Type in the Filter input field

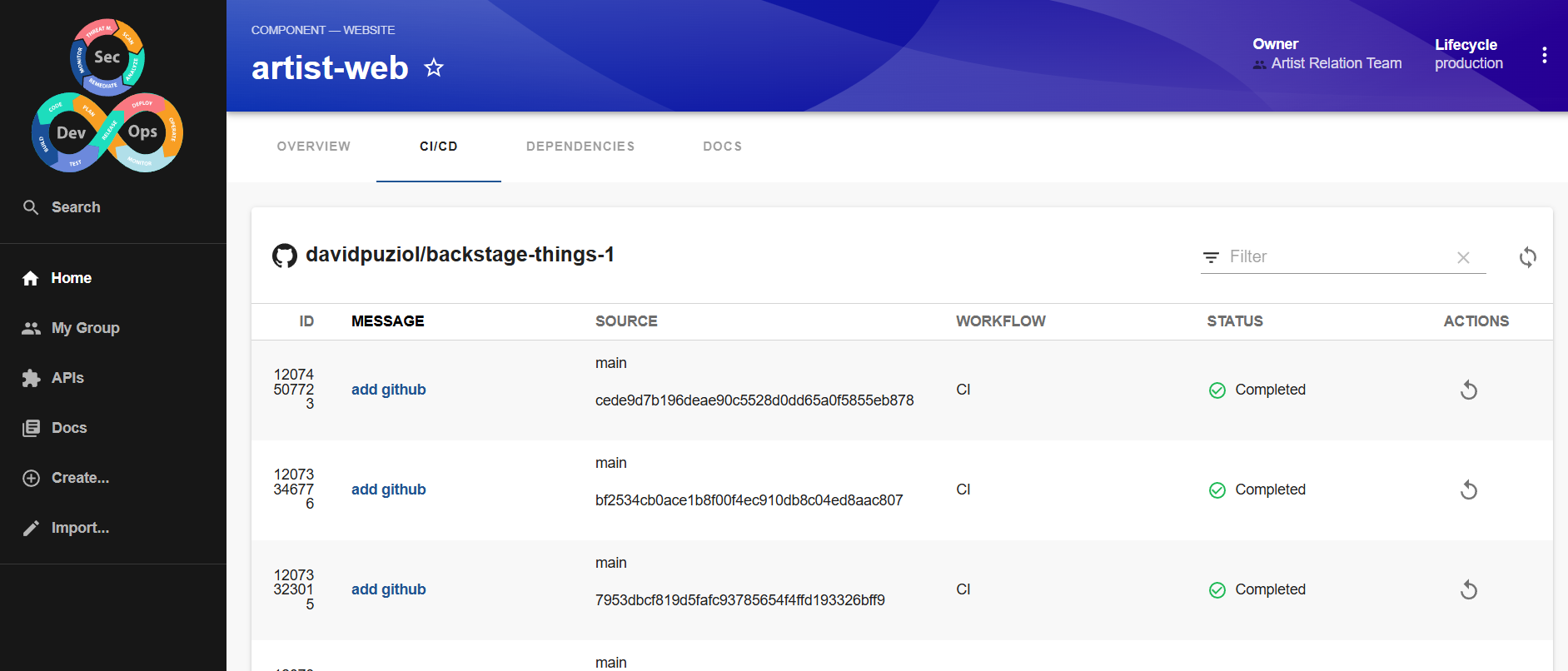1336,257
